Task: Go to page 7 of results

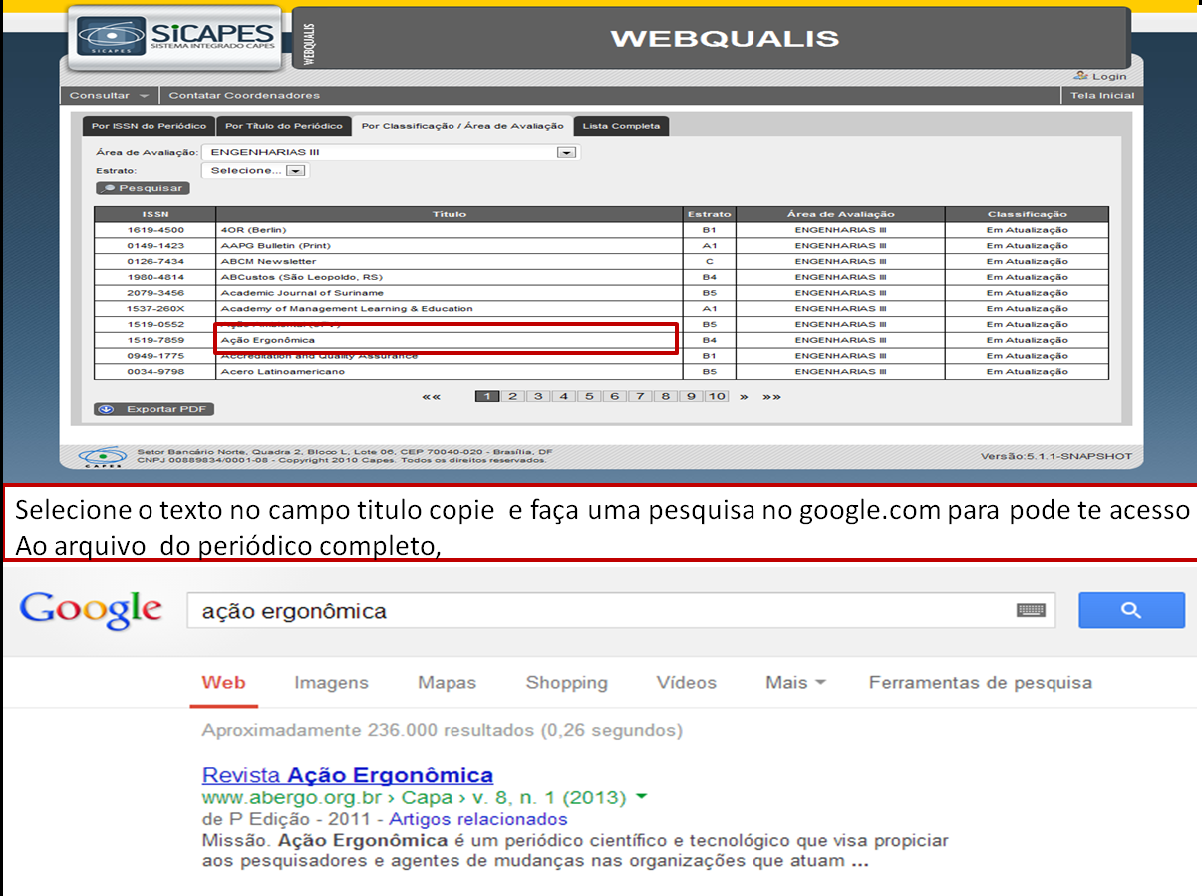Action: (640, 397)
